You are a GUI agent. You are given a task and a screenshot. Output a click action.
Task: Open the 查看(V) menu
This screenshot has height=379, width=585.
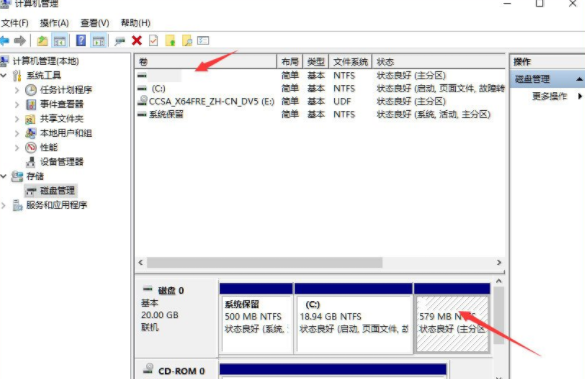(x=95, y=23)
